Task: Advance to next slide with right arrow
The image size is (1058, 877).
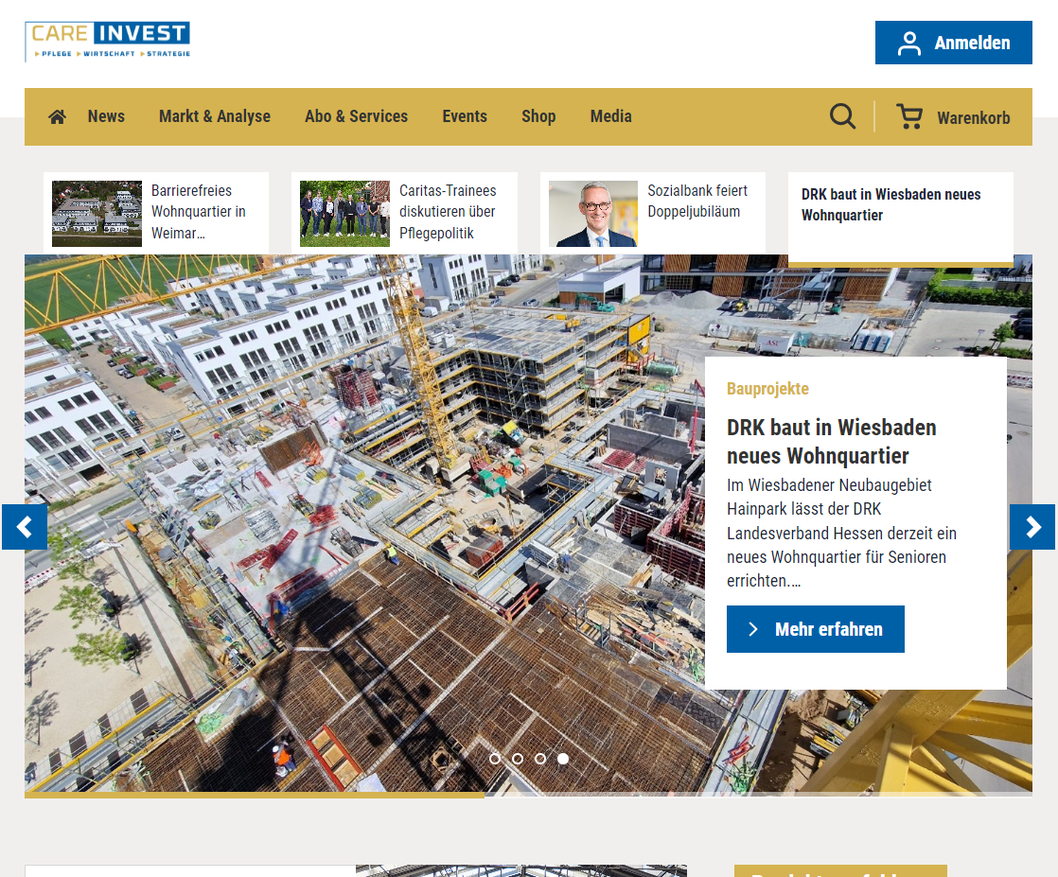Action: click(1032, 527)
